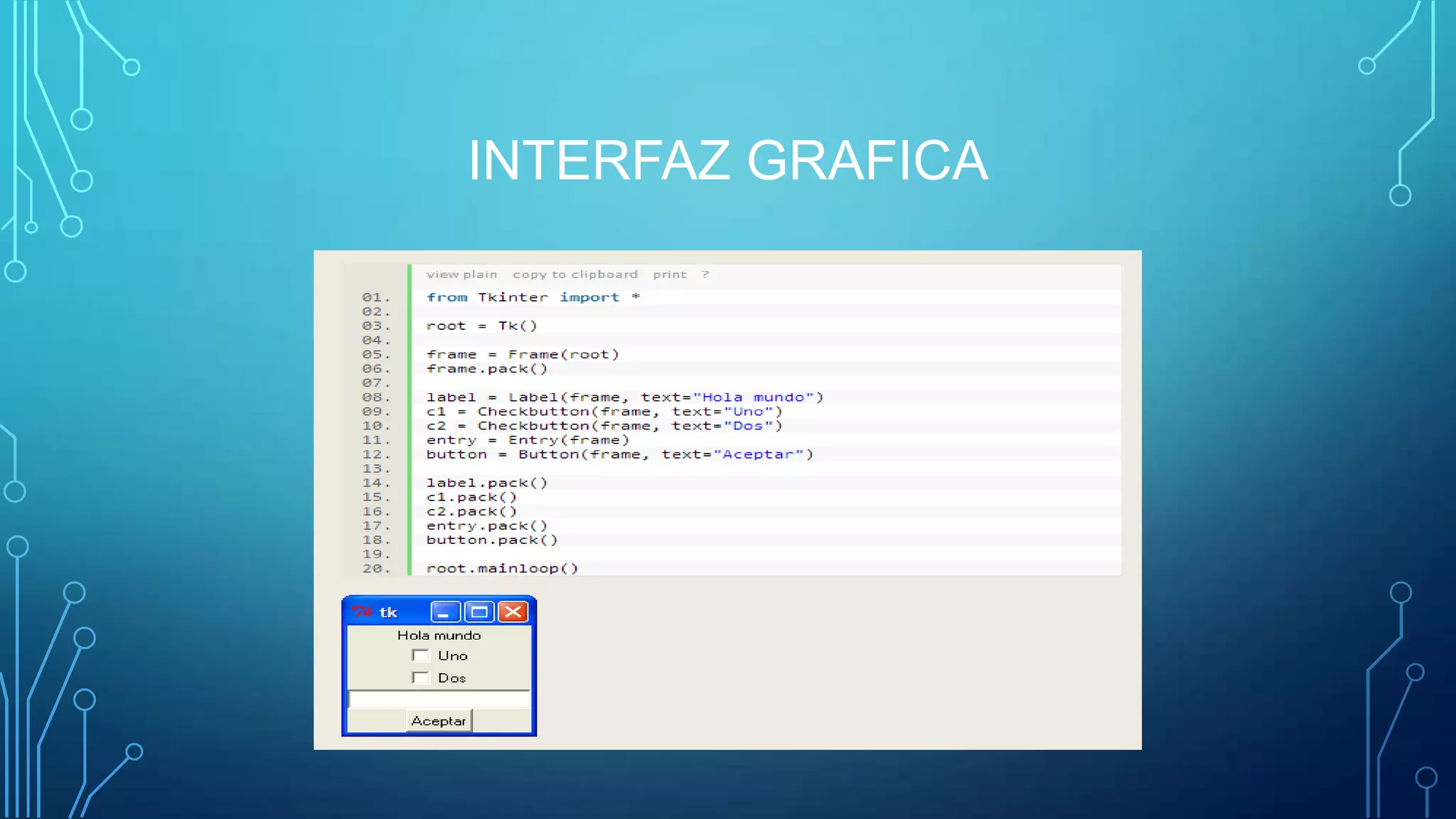The image size is (1456, 819).
Task: Click the 'INTERFAZ GRAFICA' slide title
Action: 728,161
